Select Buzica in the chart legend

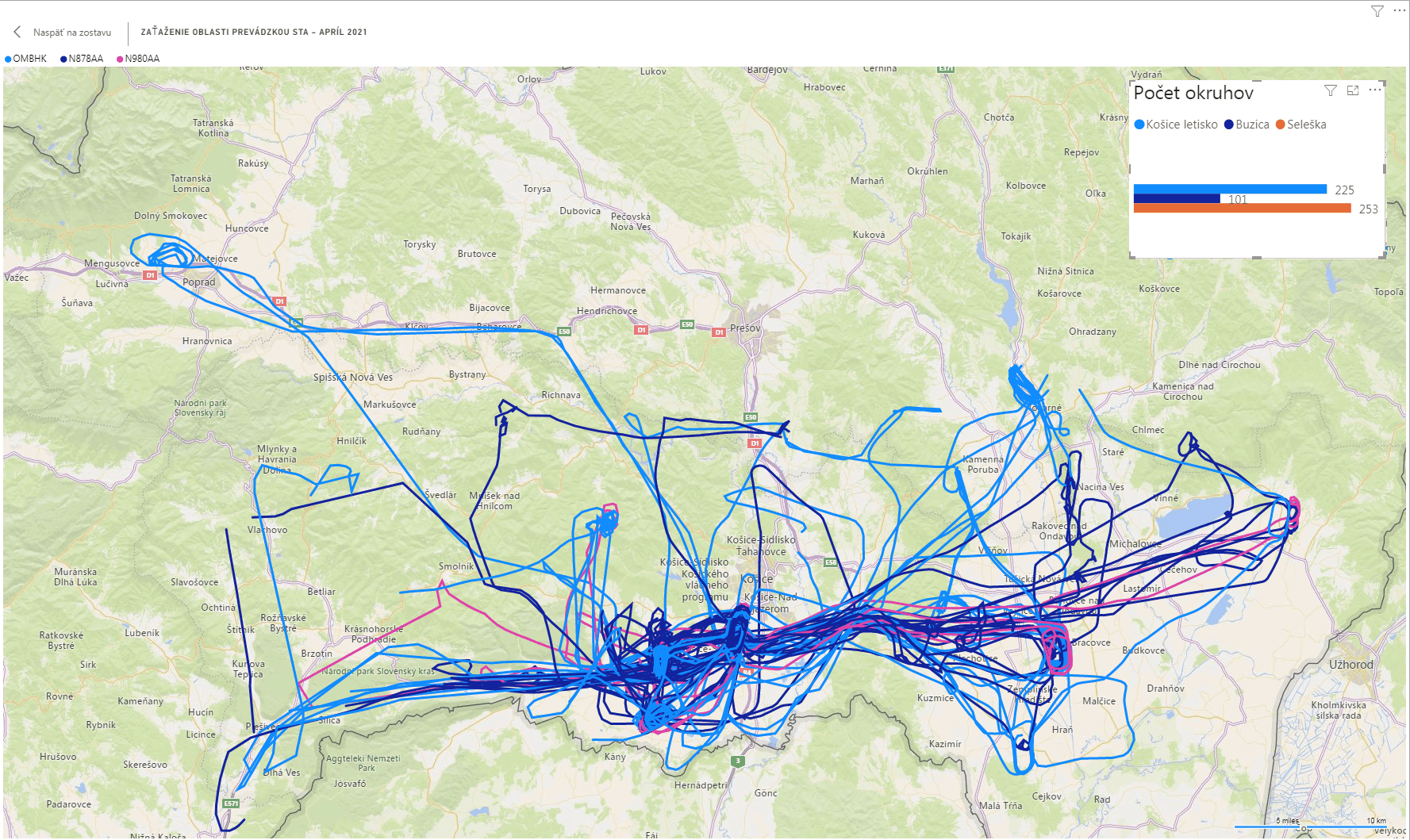point(1251,125)
